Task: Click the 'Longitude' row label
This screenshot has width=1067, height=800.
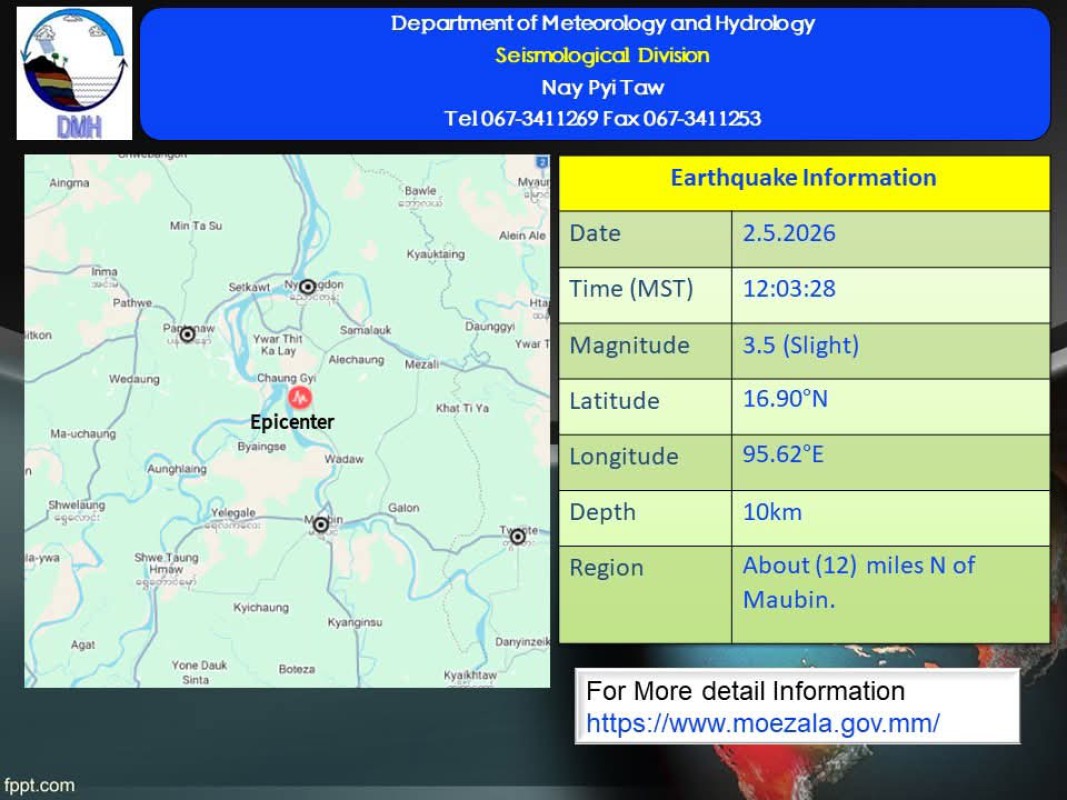Action: point(623,456)
